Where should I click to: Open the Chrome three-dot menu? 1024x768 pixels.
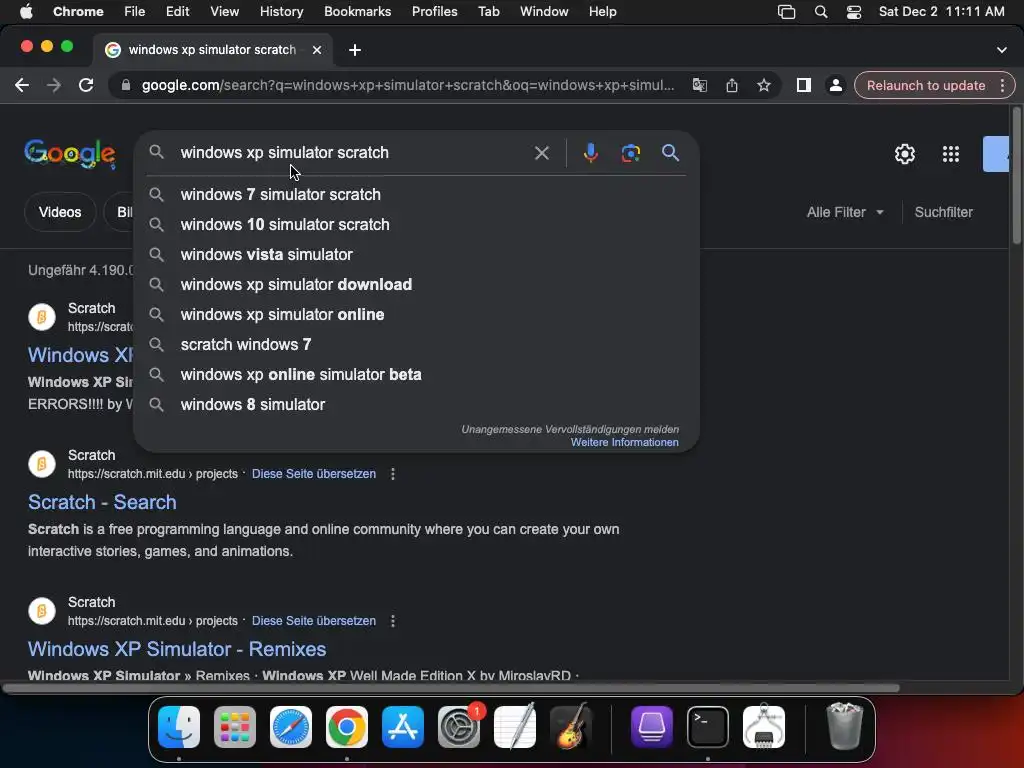coord(1002,86)
